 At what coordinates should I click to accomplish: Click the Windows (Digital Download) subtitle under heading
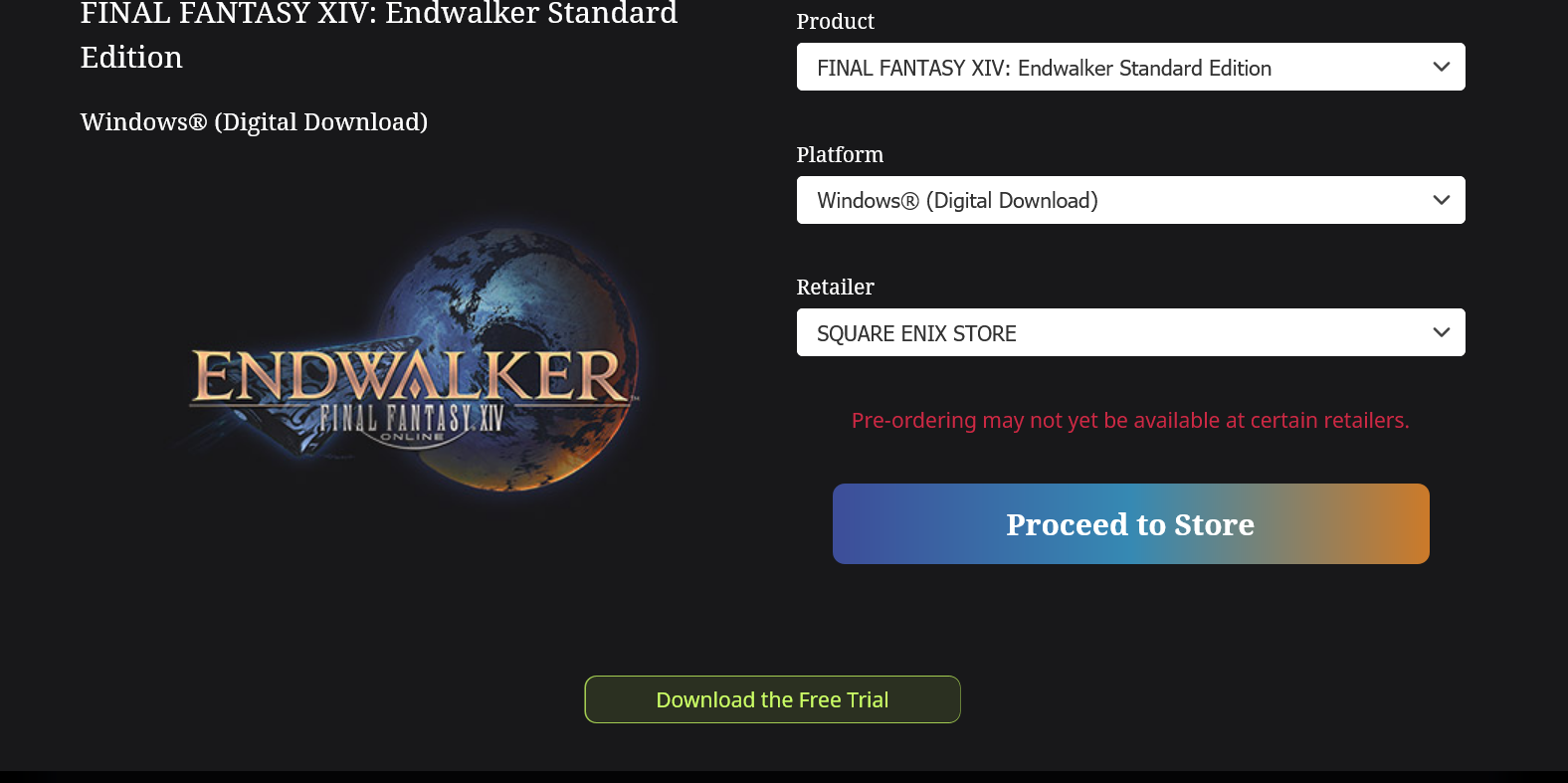click(254, 121)
